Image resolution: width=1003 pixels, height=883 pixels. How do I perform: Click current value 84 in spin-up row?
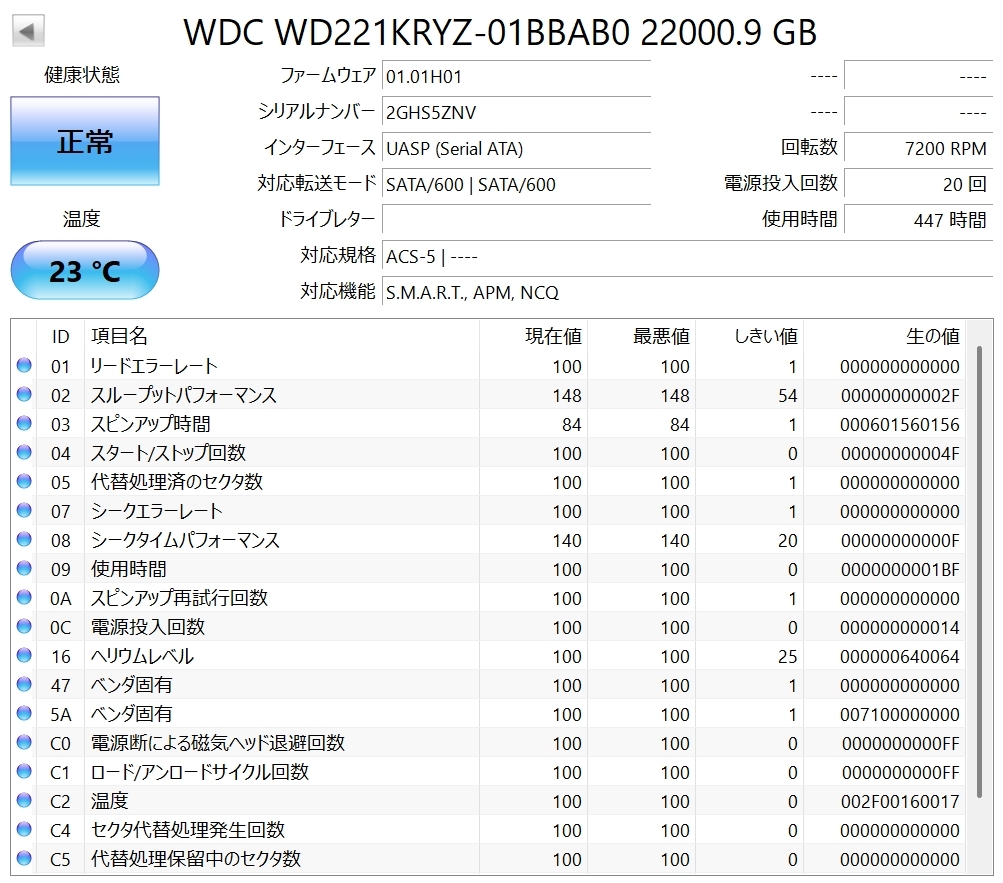571,425
